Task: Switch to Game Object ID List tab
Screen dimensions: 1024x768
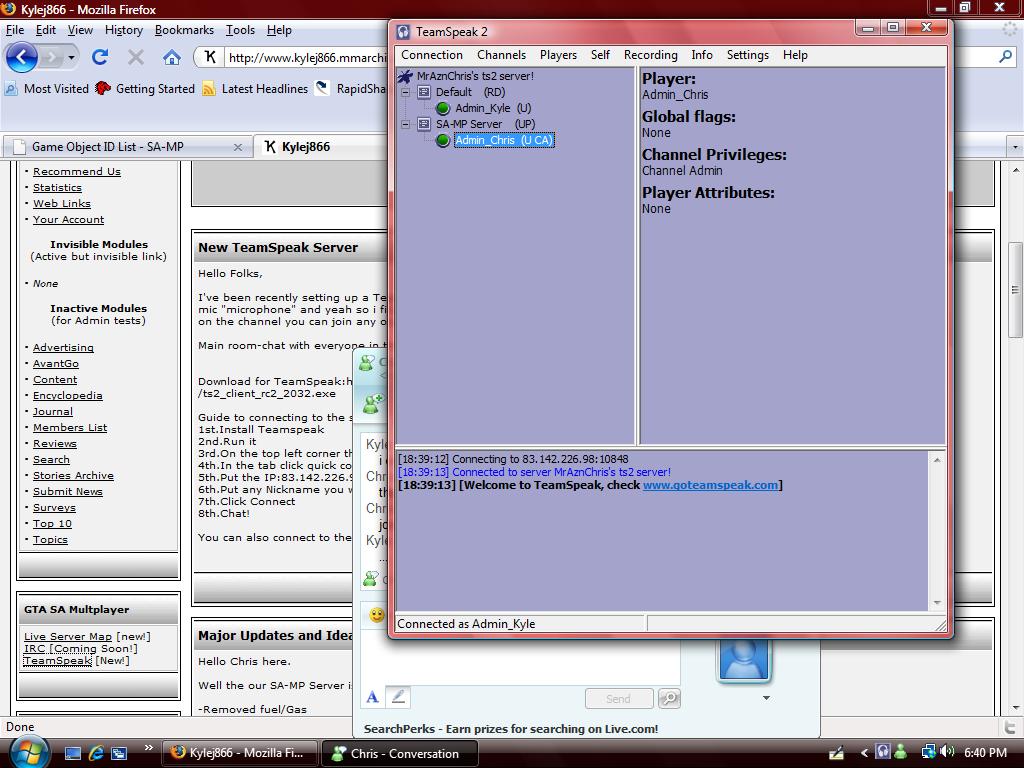Action: coord(127,147)
